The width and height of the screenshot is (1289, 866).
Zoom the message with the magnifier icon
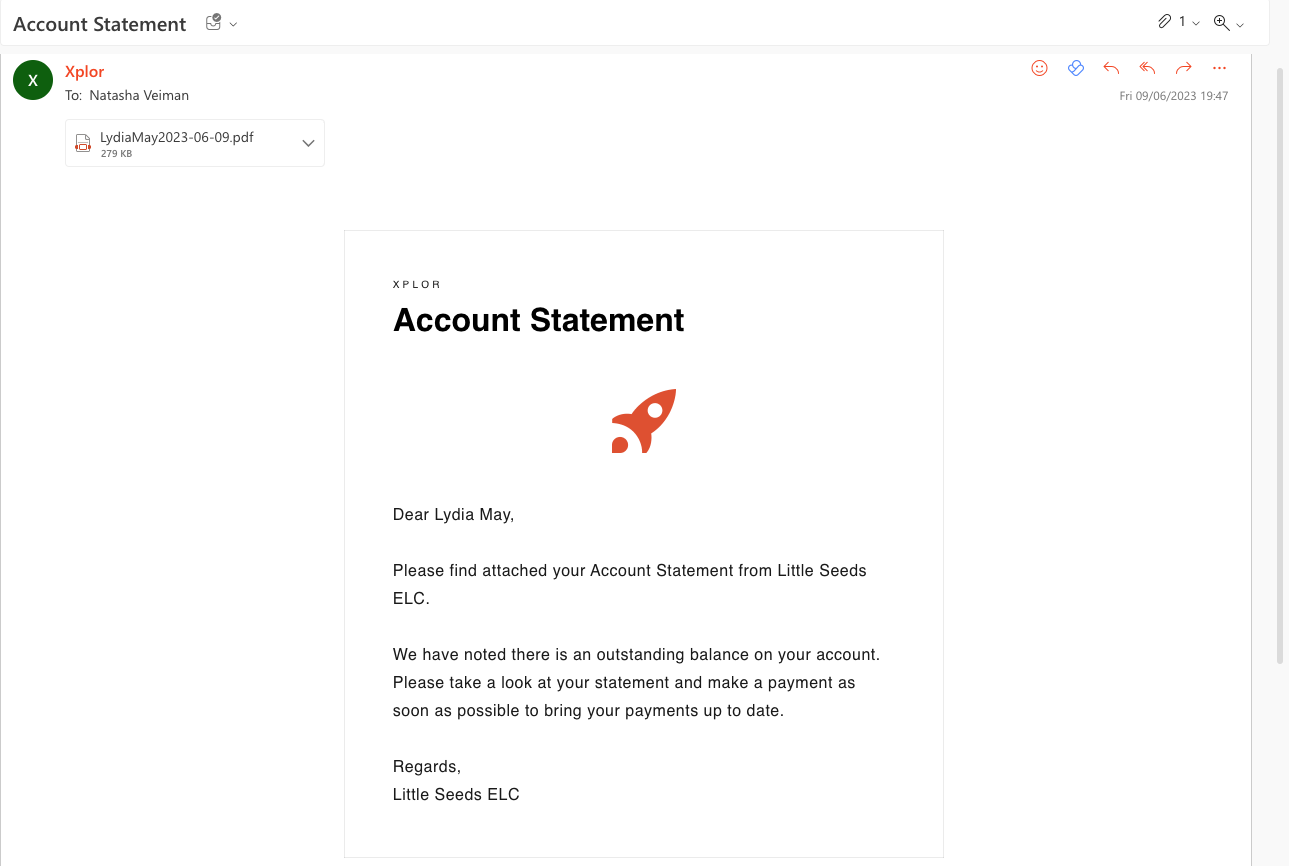click(x=1221, y=22)
